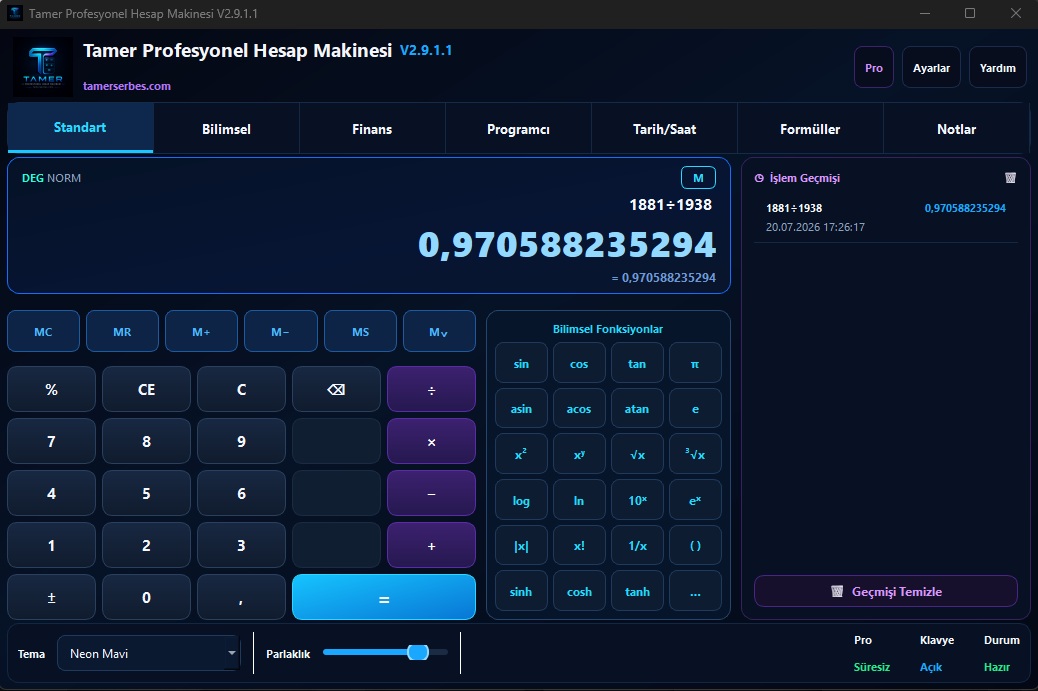Click the trash icon in İşlem Geçmişi header
The image size is (1038, 691).
coord(1010,177)
